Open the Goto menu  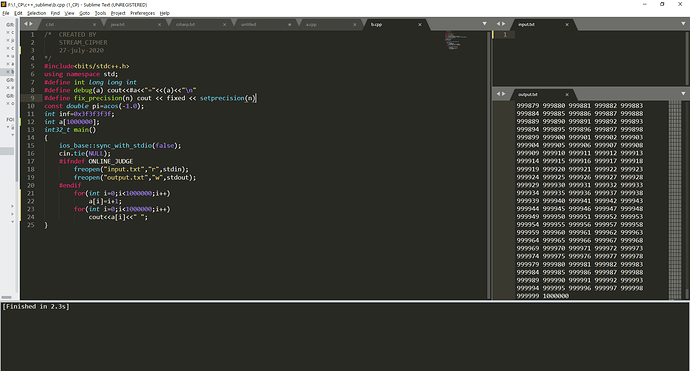(x=84, y=13)
